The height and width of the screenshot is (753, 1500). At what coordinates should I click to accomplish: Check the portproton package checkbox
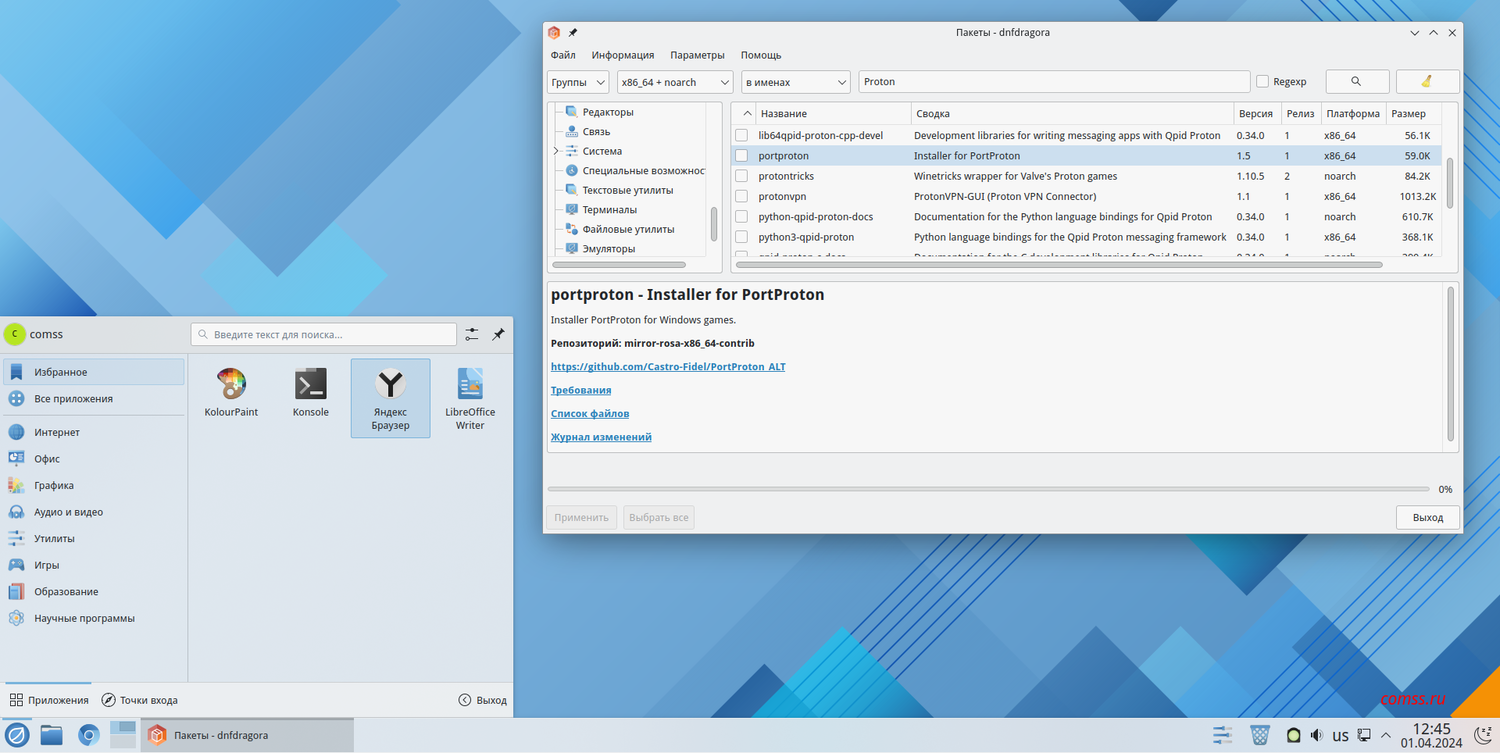(x=741, y=156)
